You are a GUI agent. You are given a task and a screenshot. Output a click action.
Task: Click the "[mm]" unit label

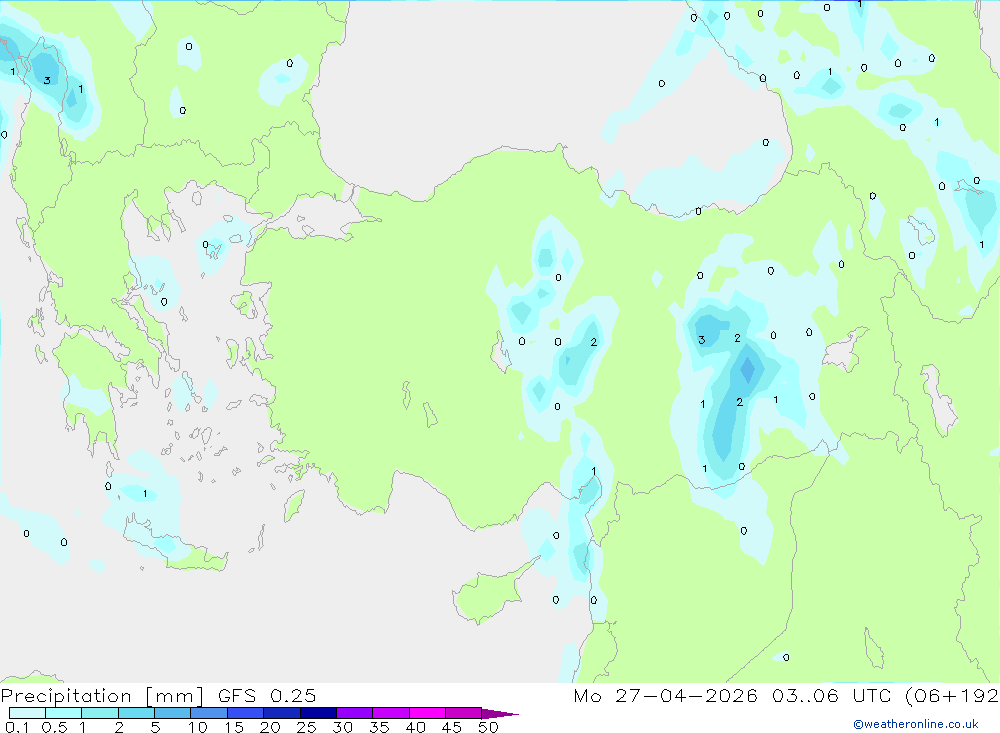(x=174, y=696)
